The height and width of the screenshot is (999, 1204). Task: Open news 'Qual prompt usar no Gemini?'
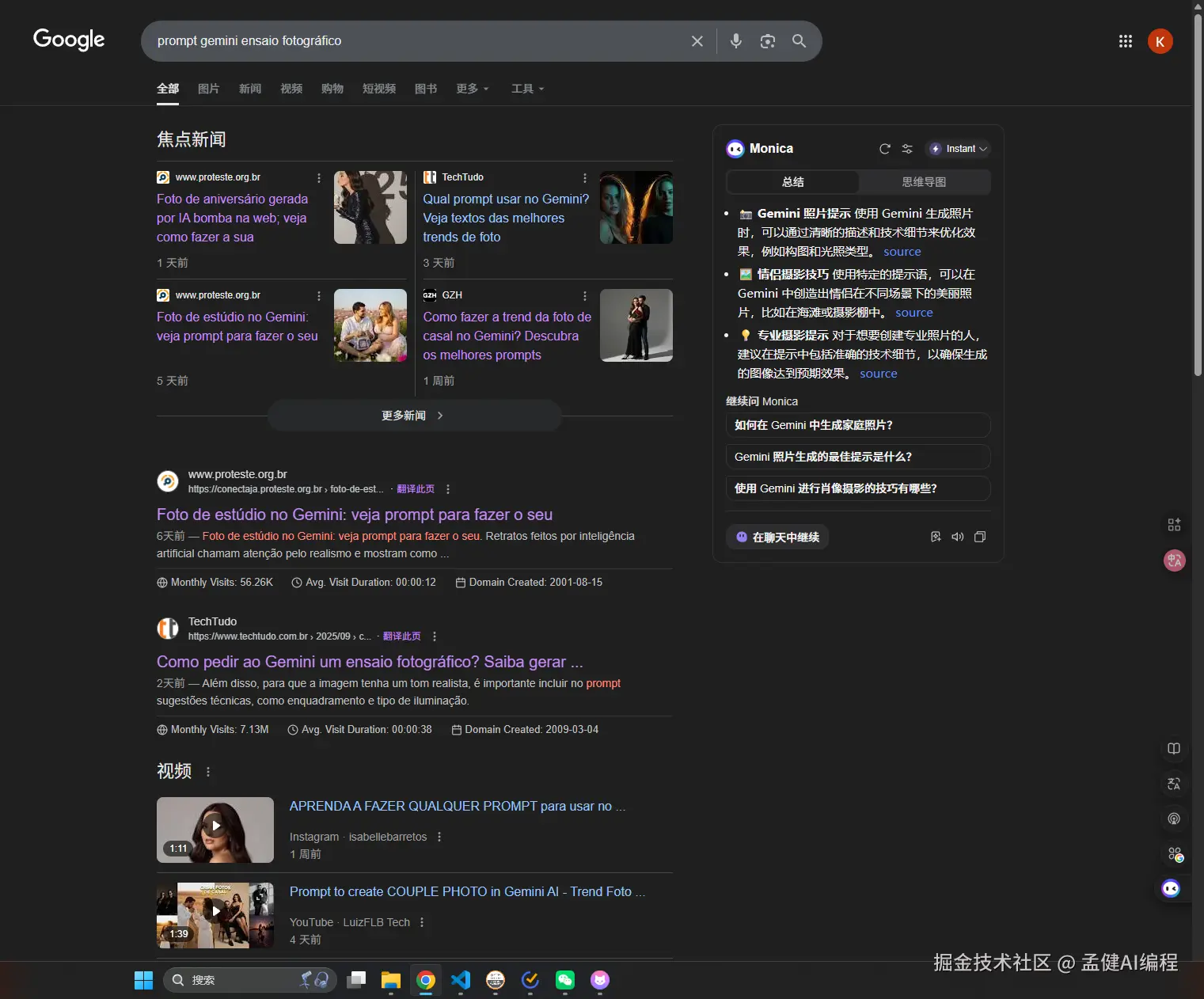click(506, 218)
